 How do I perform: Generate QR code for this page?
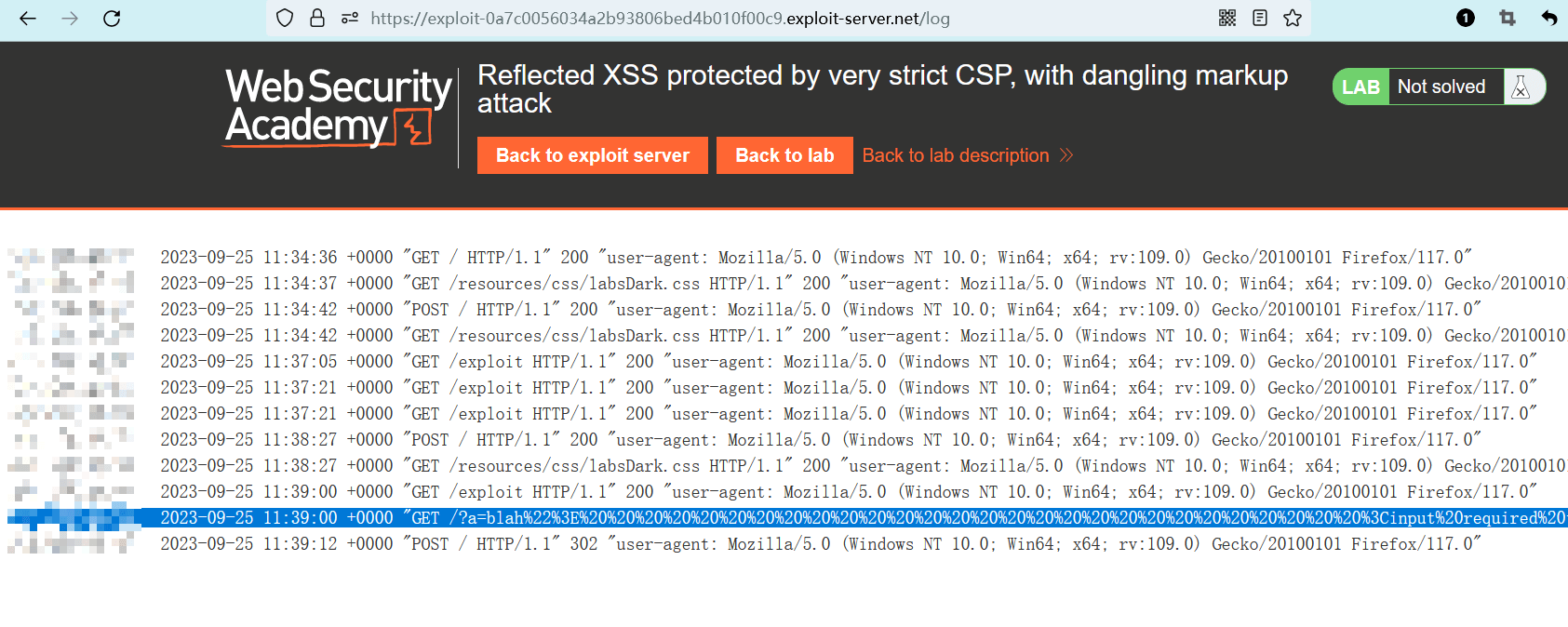pos(1227,19)
